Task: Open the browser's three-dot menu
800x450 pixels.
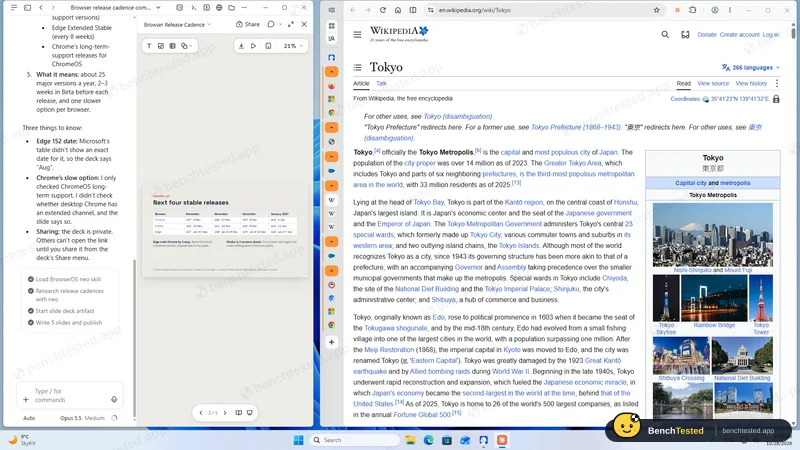Action: (730, 10)
